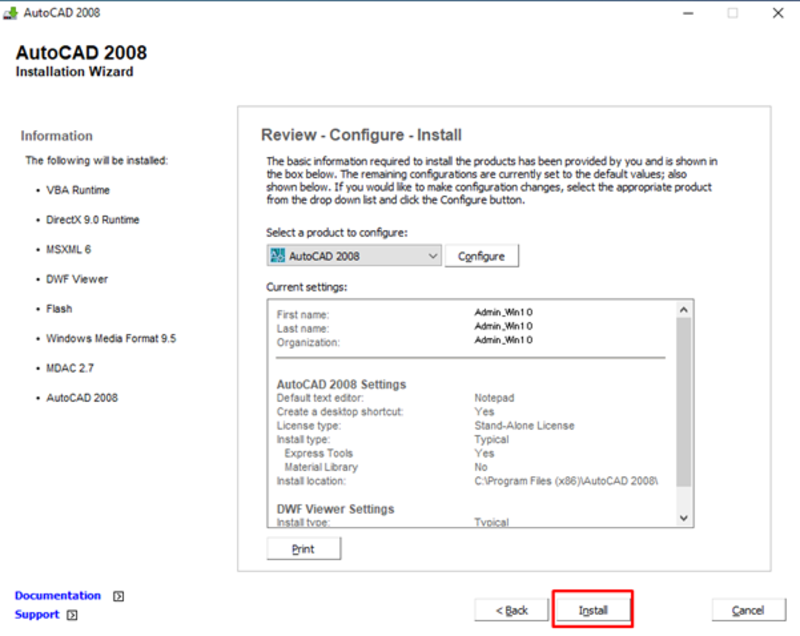Click the 'Last name:' label

click(303, 328)
